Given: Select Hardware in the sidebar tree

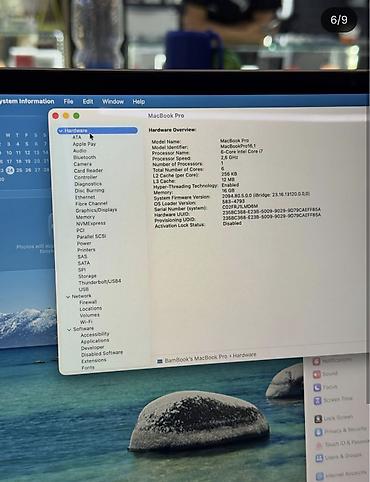Looking at the screenshot, I should click(x=97, y=130).
